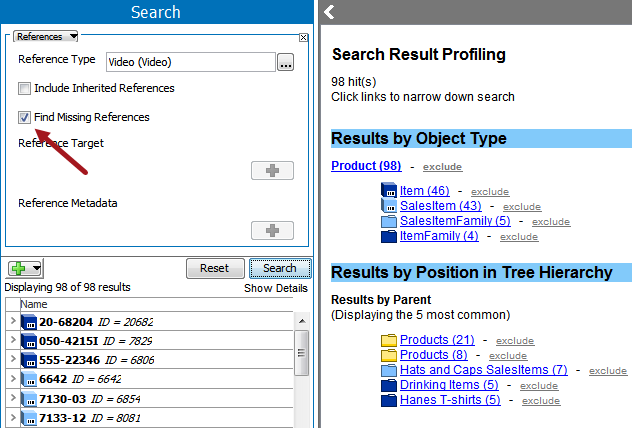This screenshot has height=428, width=632.
Task: Open the References criteria dropdown
Action: coord(46,36)
